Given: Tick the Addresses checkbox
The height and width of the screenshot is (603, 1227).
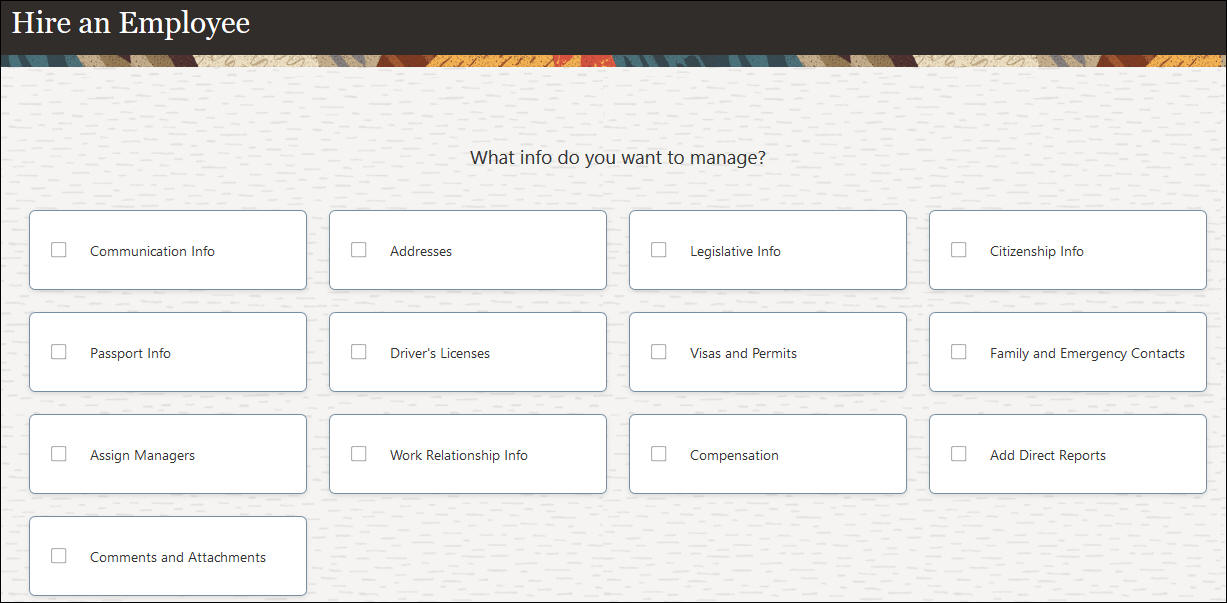Looking at the screenshot, I should click(359, 250).
